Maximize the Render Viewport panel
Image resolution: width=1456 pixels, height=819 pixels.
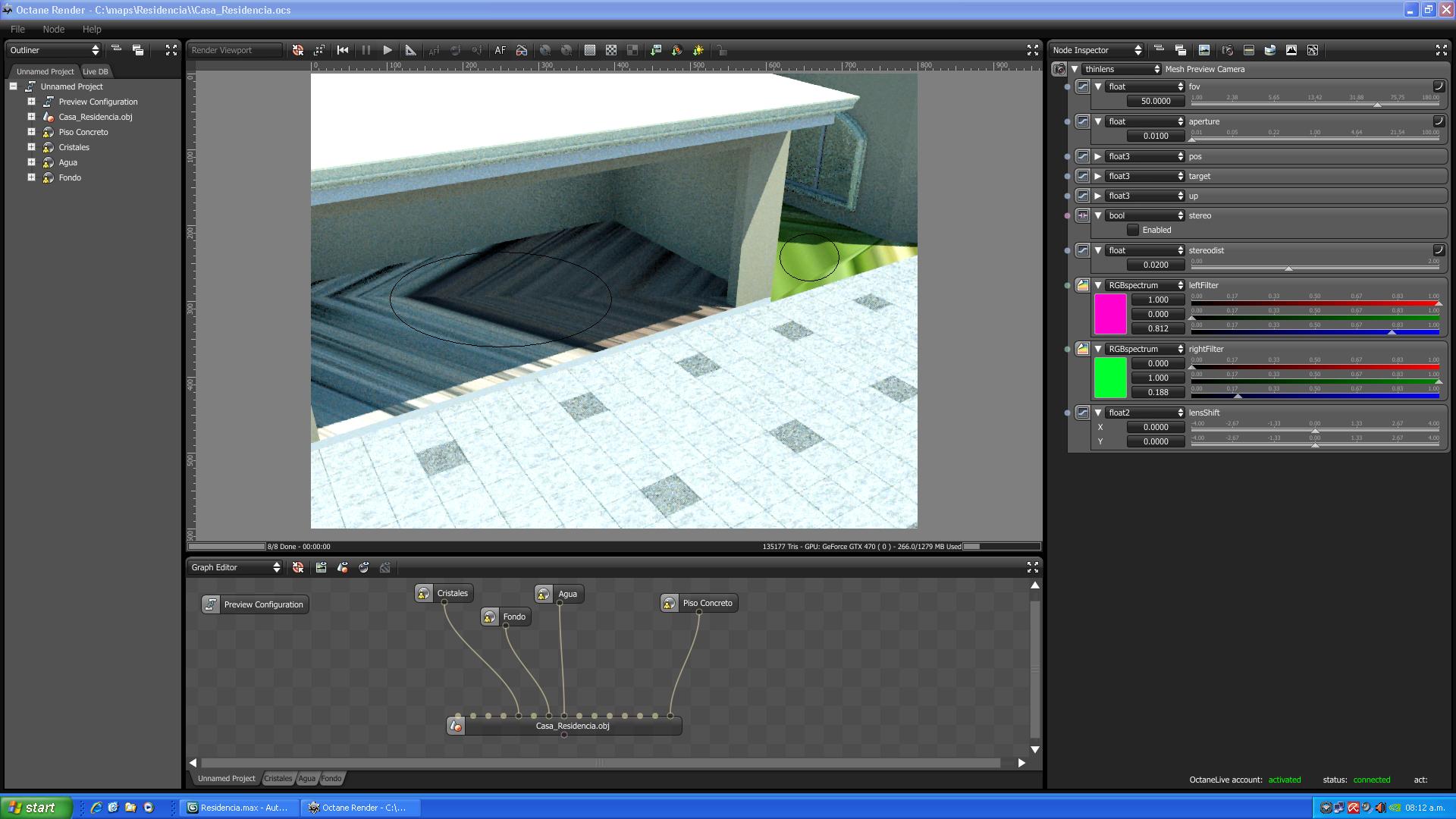[1032, 50]
